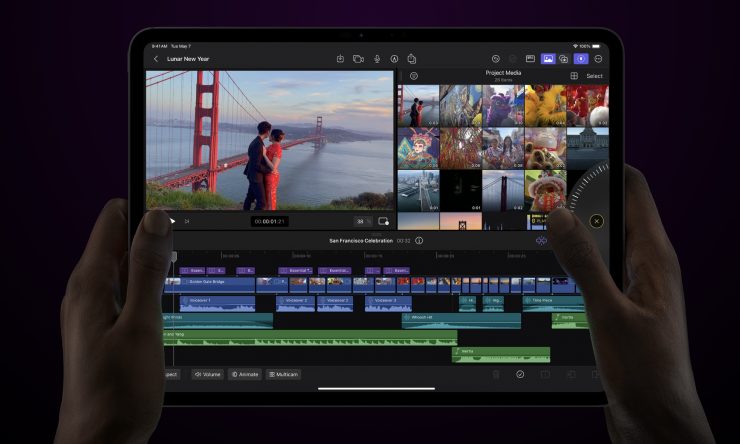740x444 pixels.
Task: Open the viewer zoom percentage dropdown
Action: [x=362, y=221]
